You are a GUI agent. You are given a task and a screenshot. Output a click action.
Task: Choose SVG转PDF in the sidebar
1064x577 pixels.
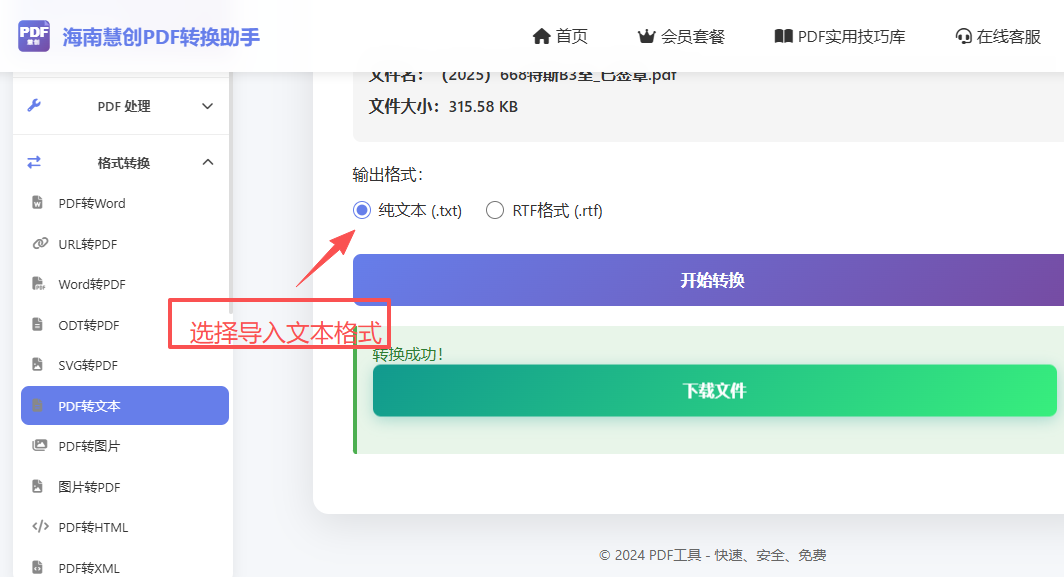125,365
